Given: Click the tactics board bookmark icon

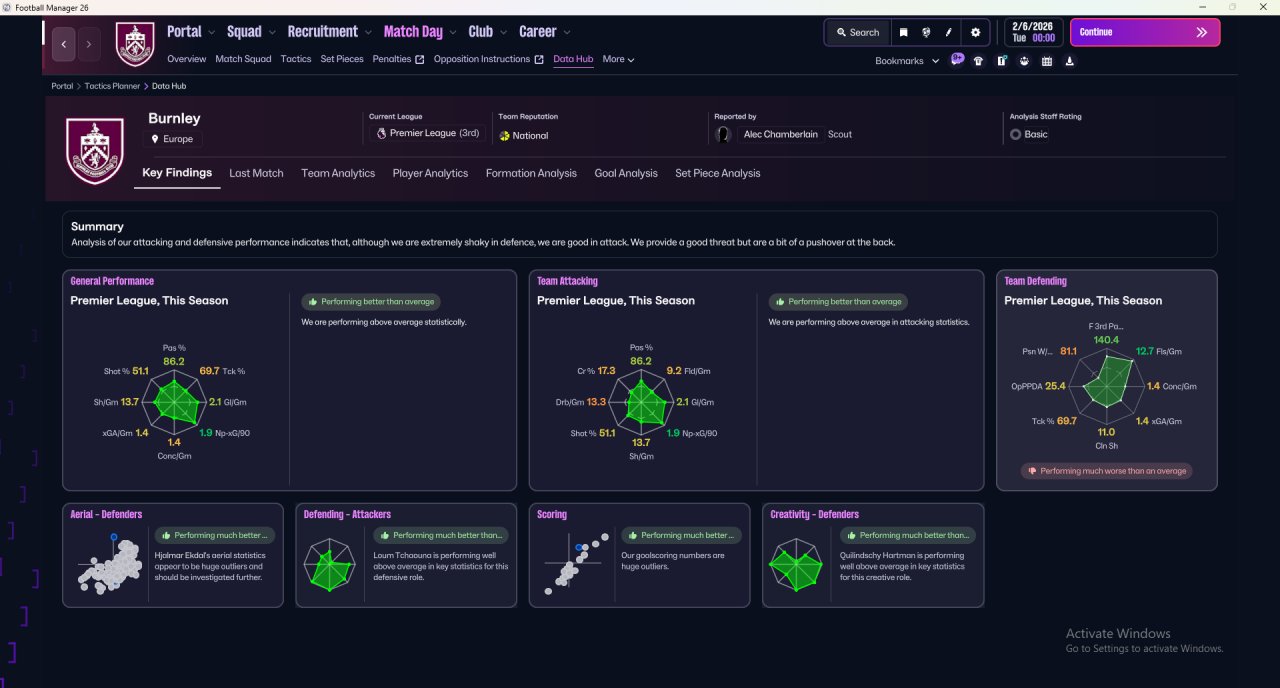Looking at the screenshot, I should (1001, 61).
